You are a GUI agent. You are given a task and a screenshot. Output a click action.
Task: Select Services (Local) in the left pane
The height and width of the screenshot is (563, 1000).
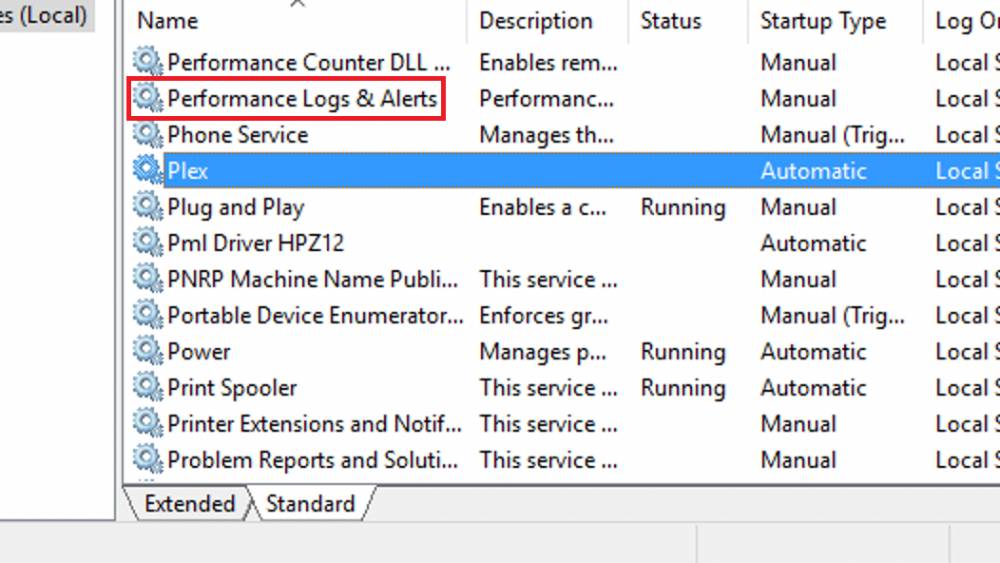point(43,15)
